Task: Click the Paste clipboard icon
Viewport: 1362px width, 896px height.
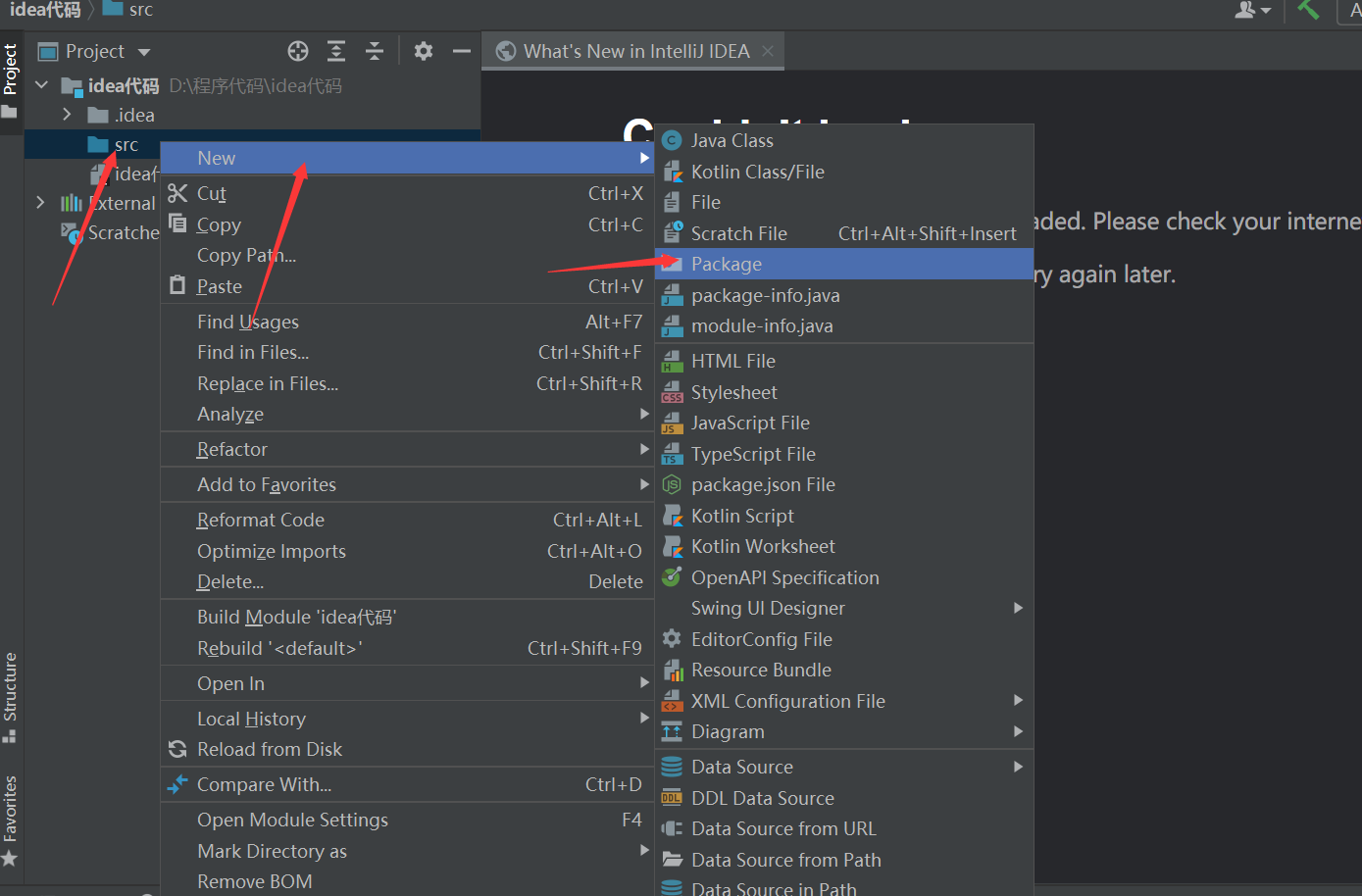Action: pyautogui.click(x=177, y=285)
